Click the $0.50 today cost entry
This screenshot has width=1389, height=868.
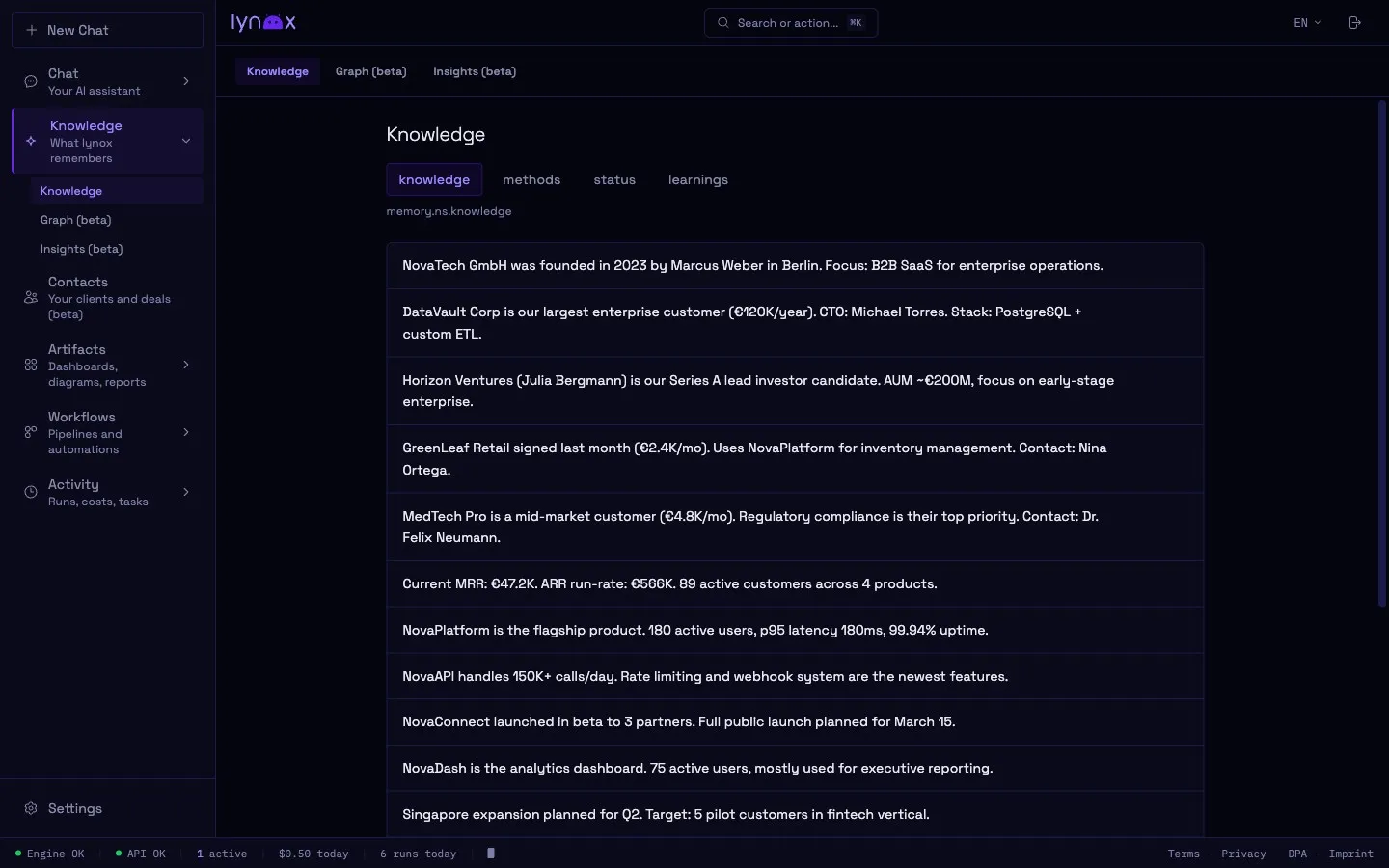tap(313, 854)
